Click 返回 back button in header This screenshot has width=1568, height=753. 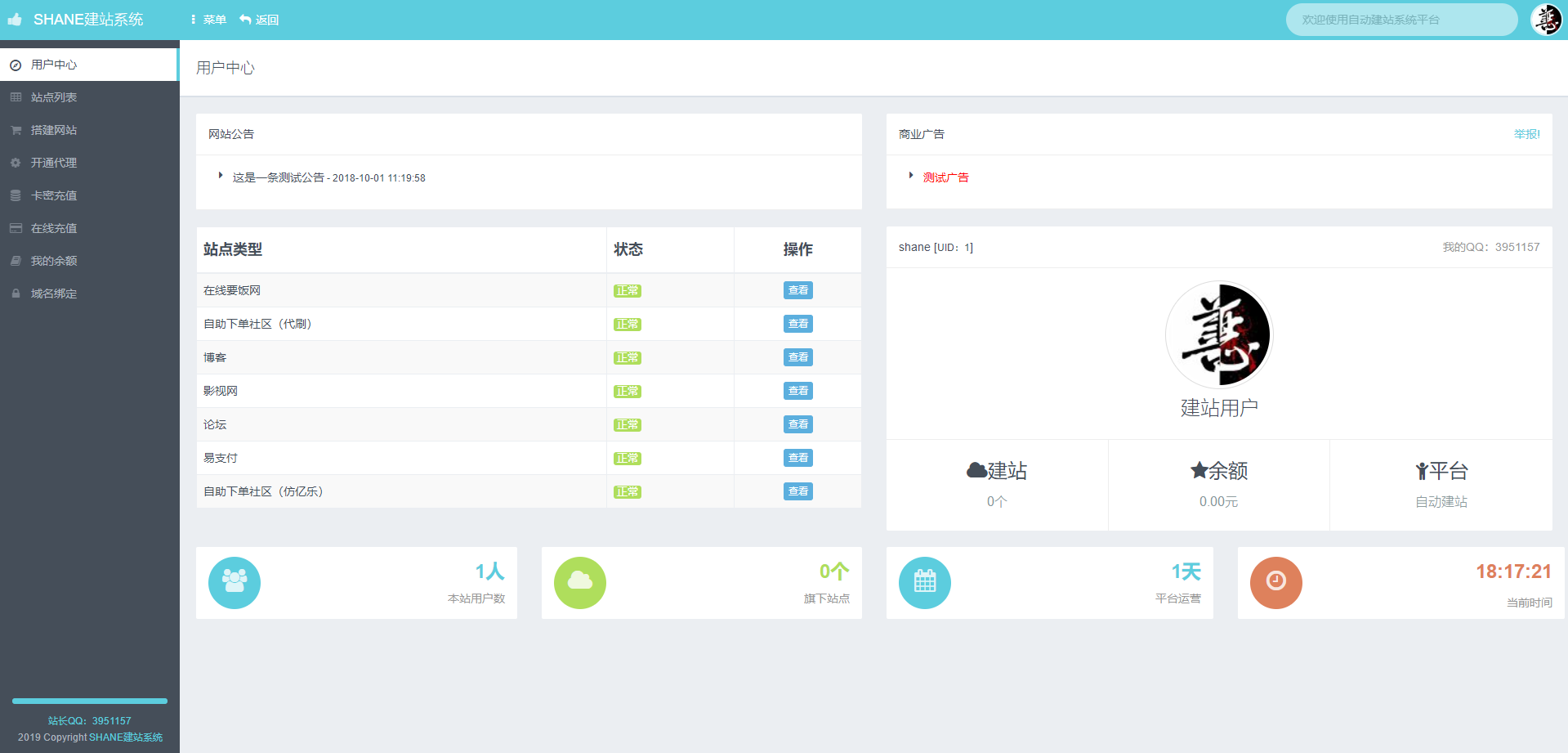(x=259, y=20)
